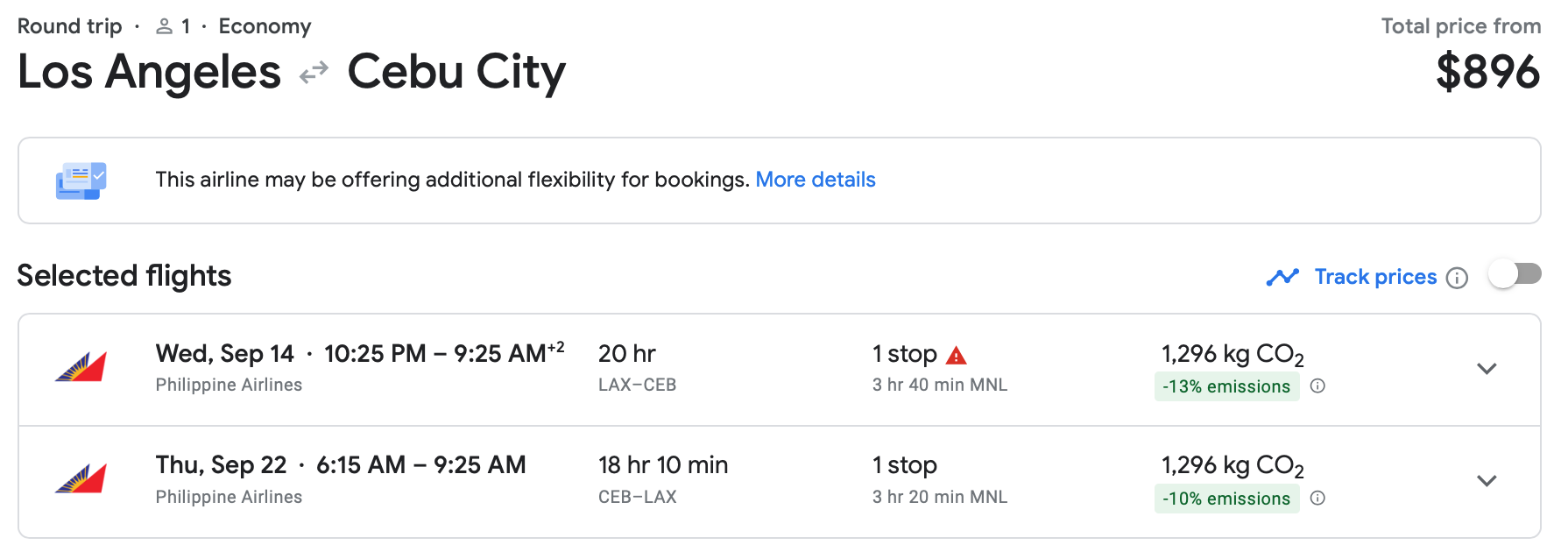Click the passenger count person icon
1568x559 pixels.
164,27
